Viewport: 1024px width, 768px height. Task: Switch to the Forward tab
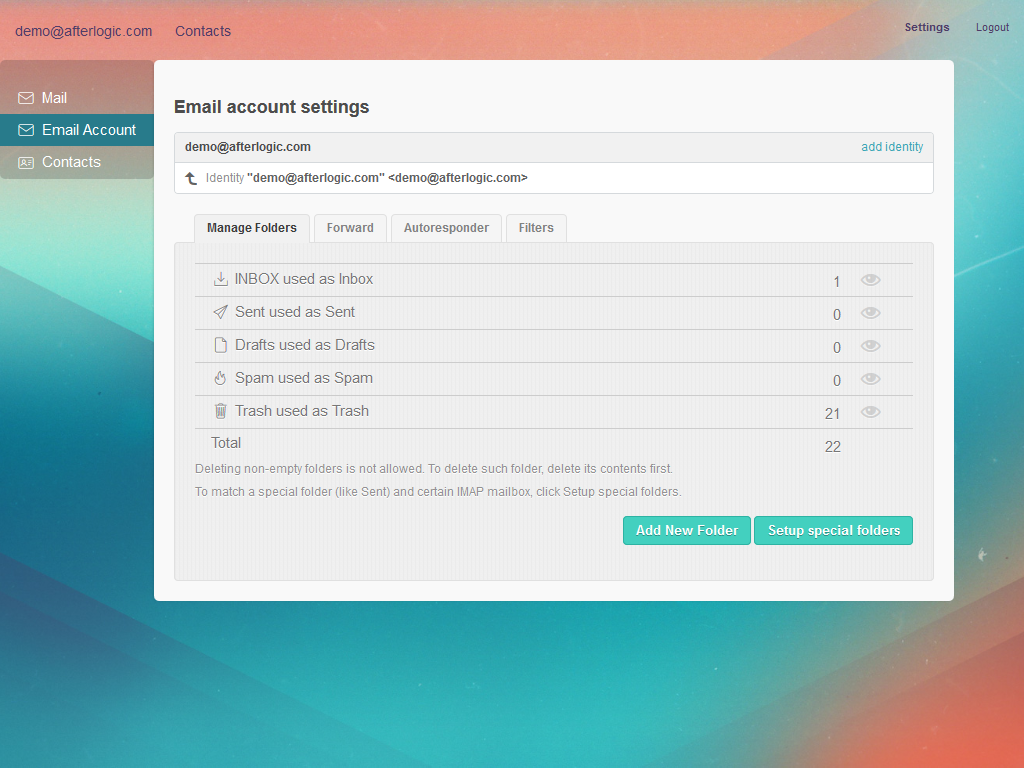coord(349,228)
